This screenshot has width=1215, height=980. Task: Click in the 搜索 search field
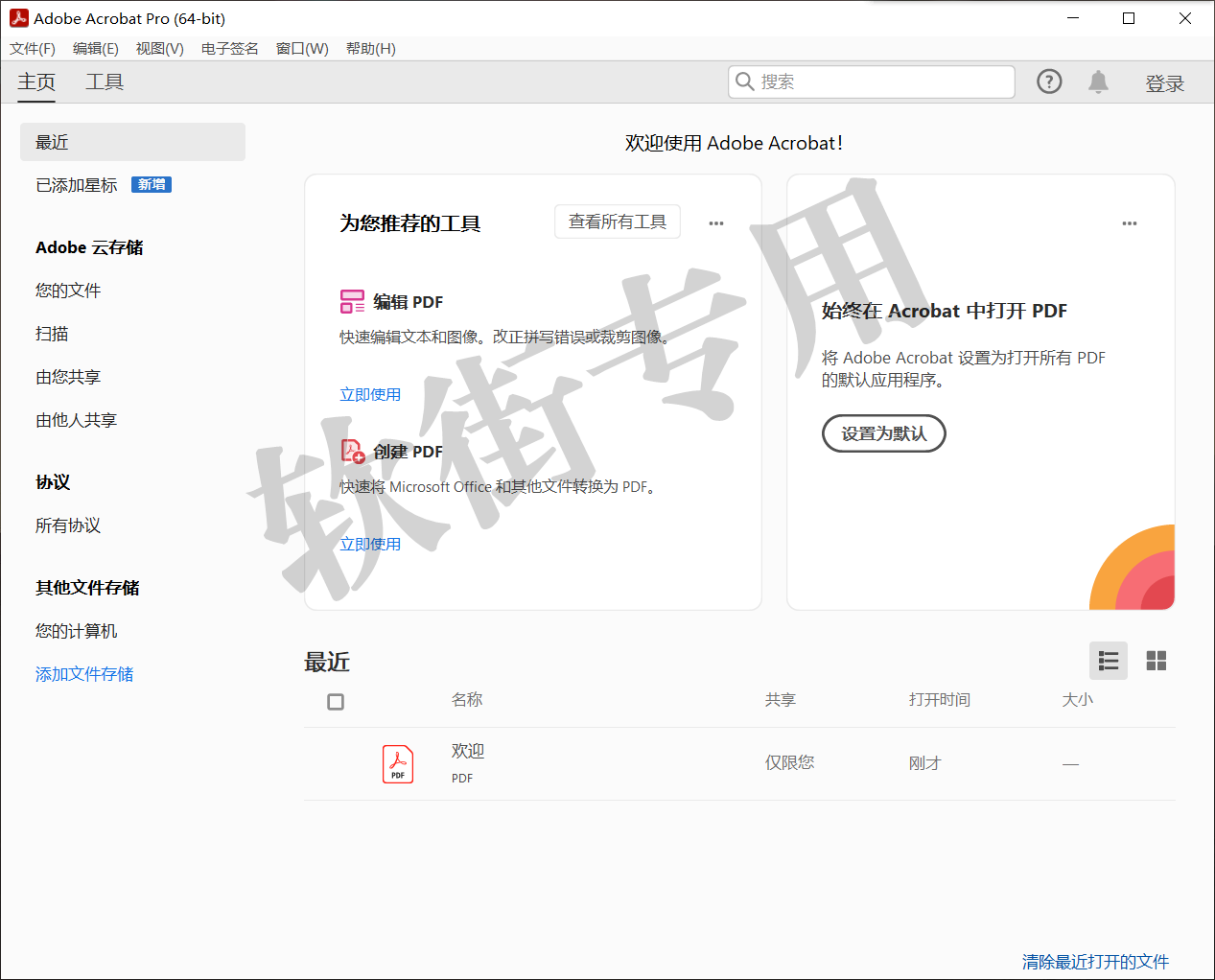pos(882,82)
